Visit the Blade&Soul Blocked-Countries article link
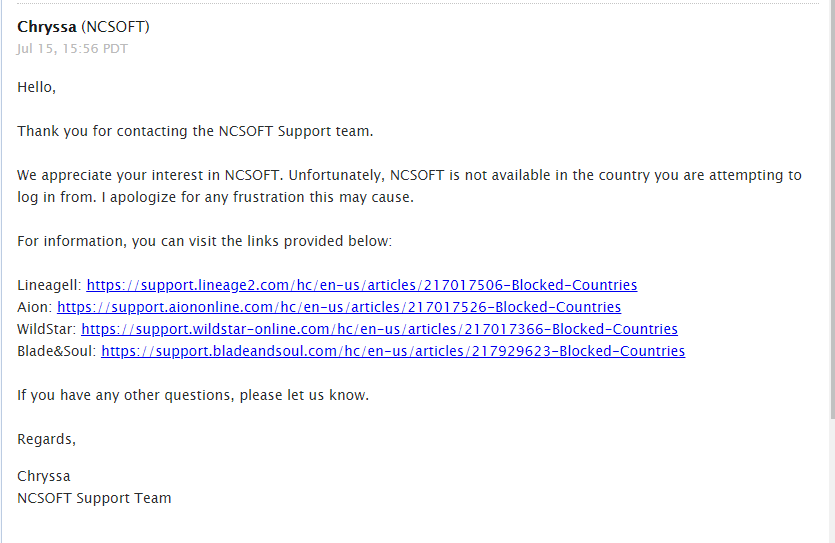The width and height of the screenshot is (835, 543). 393,351
